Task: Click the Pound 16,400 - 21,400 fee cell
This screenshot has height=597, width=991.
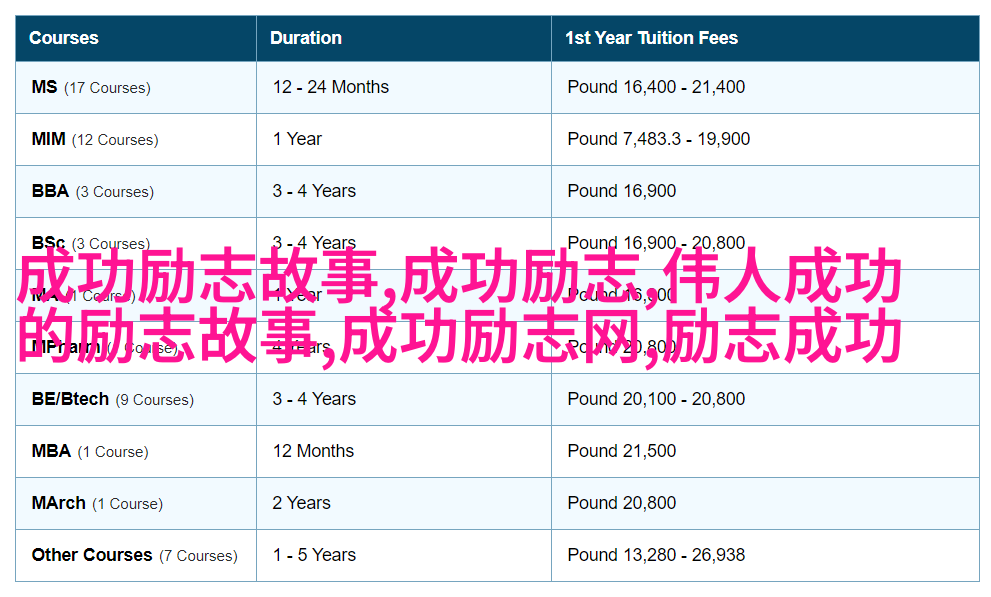Action: click(656, 87)
